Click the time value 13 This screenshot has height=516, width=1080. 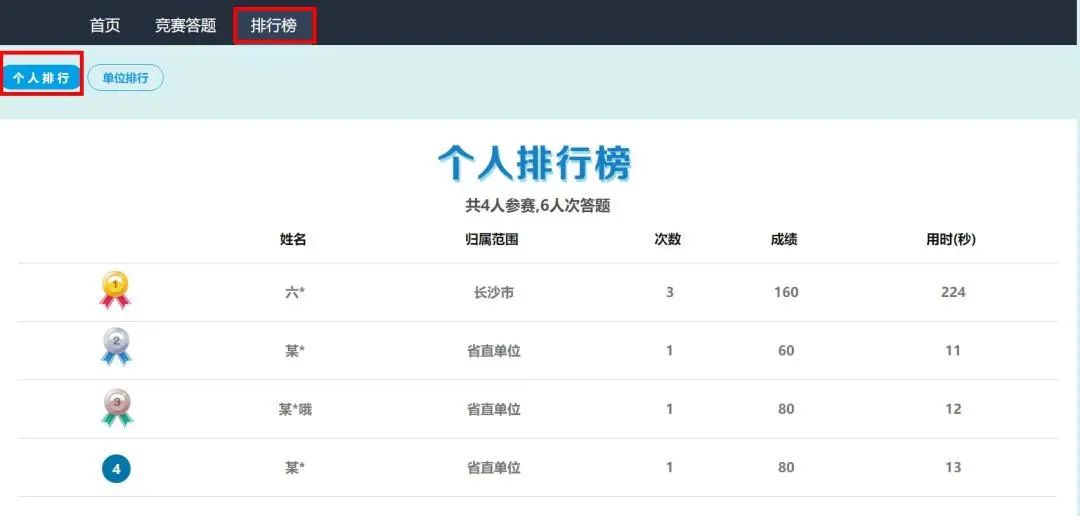[x=953, y=468]
